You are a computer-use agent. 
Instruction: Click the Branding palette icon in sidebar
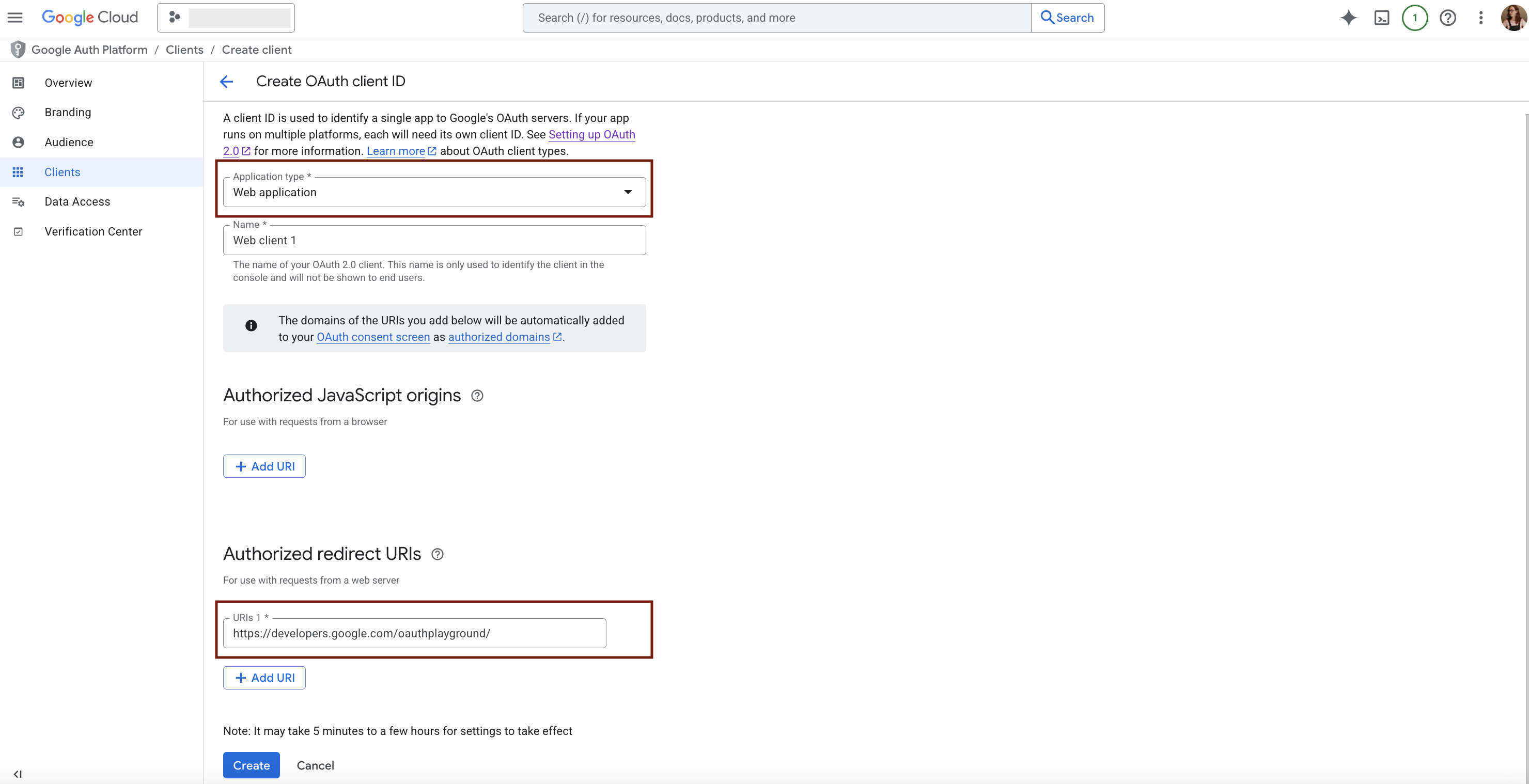19,112
